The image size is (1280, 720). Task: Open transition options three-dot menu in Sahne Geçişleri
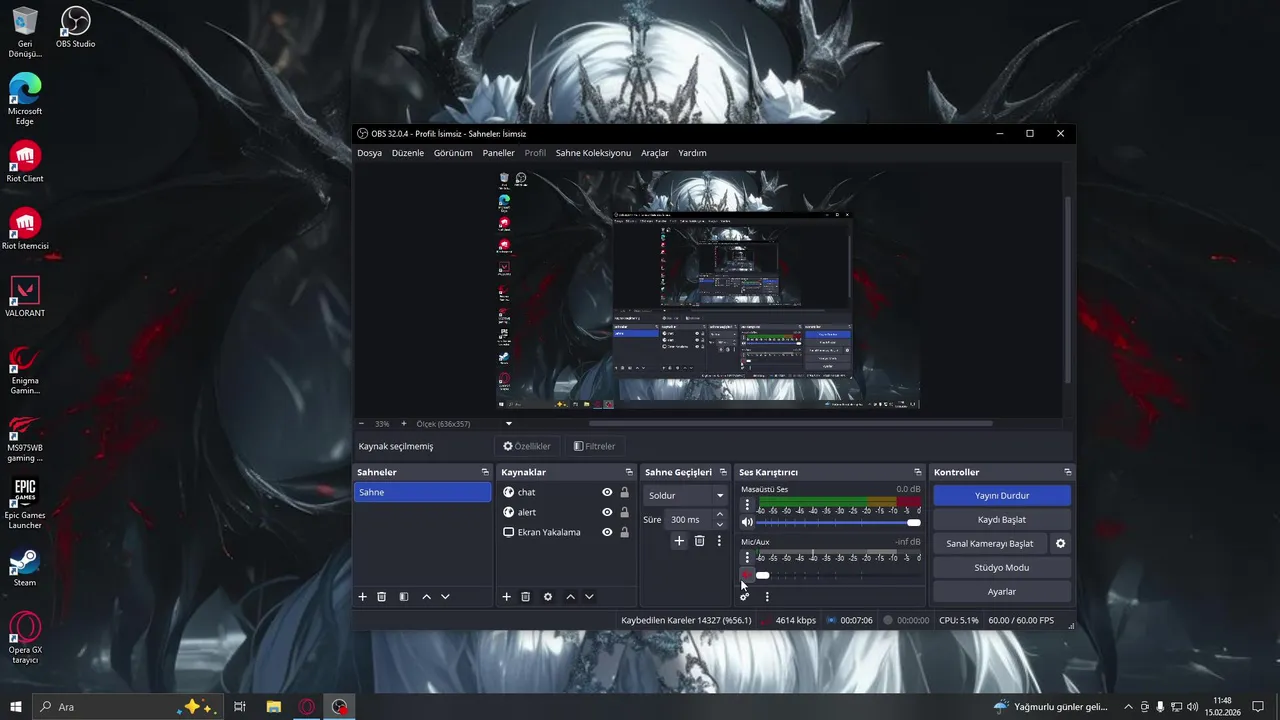point(719,541)
